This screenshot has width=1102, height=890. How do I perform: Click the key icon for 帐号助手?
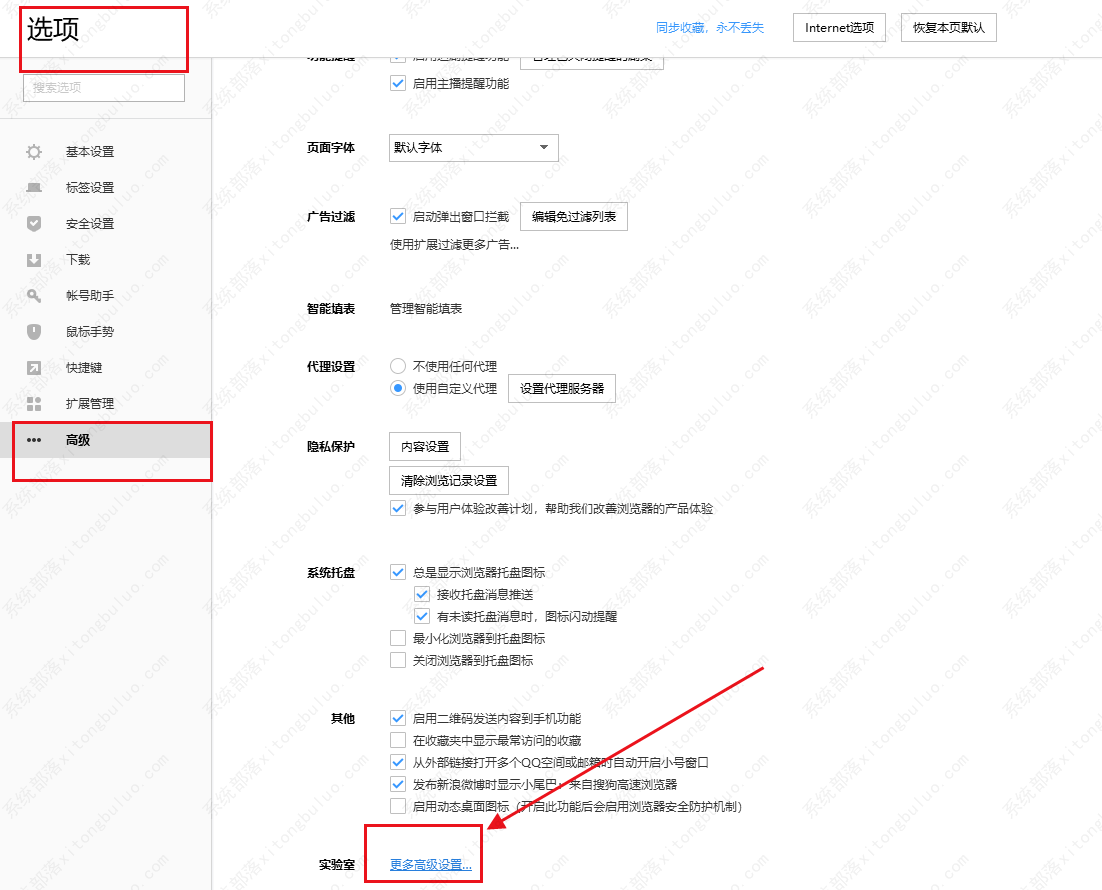click(34, 296)
